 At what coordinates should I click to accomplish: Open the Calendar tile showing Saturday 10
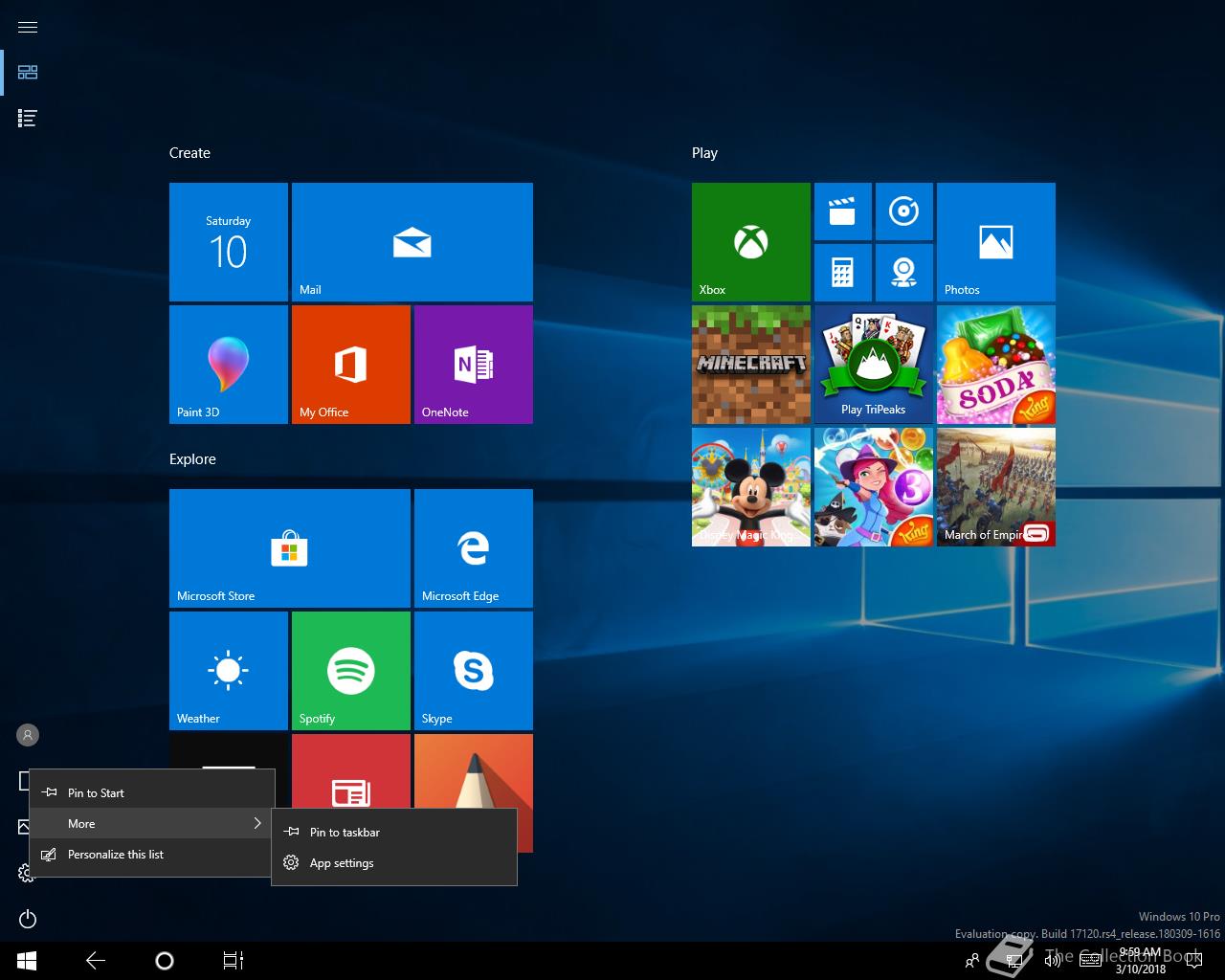229,242
